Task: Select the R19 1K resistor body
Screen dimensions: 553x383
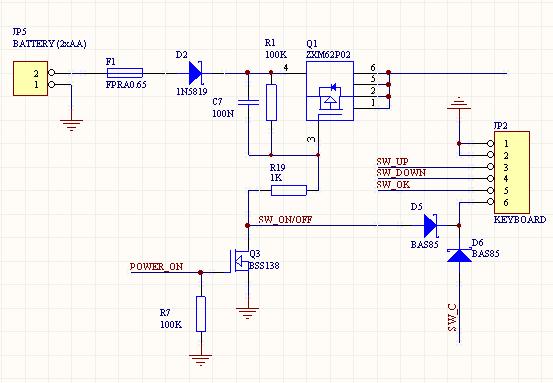Action: point(289,190)
